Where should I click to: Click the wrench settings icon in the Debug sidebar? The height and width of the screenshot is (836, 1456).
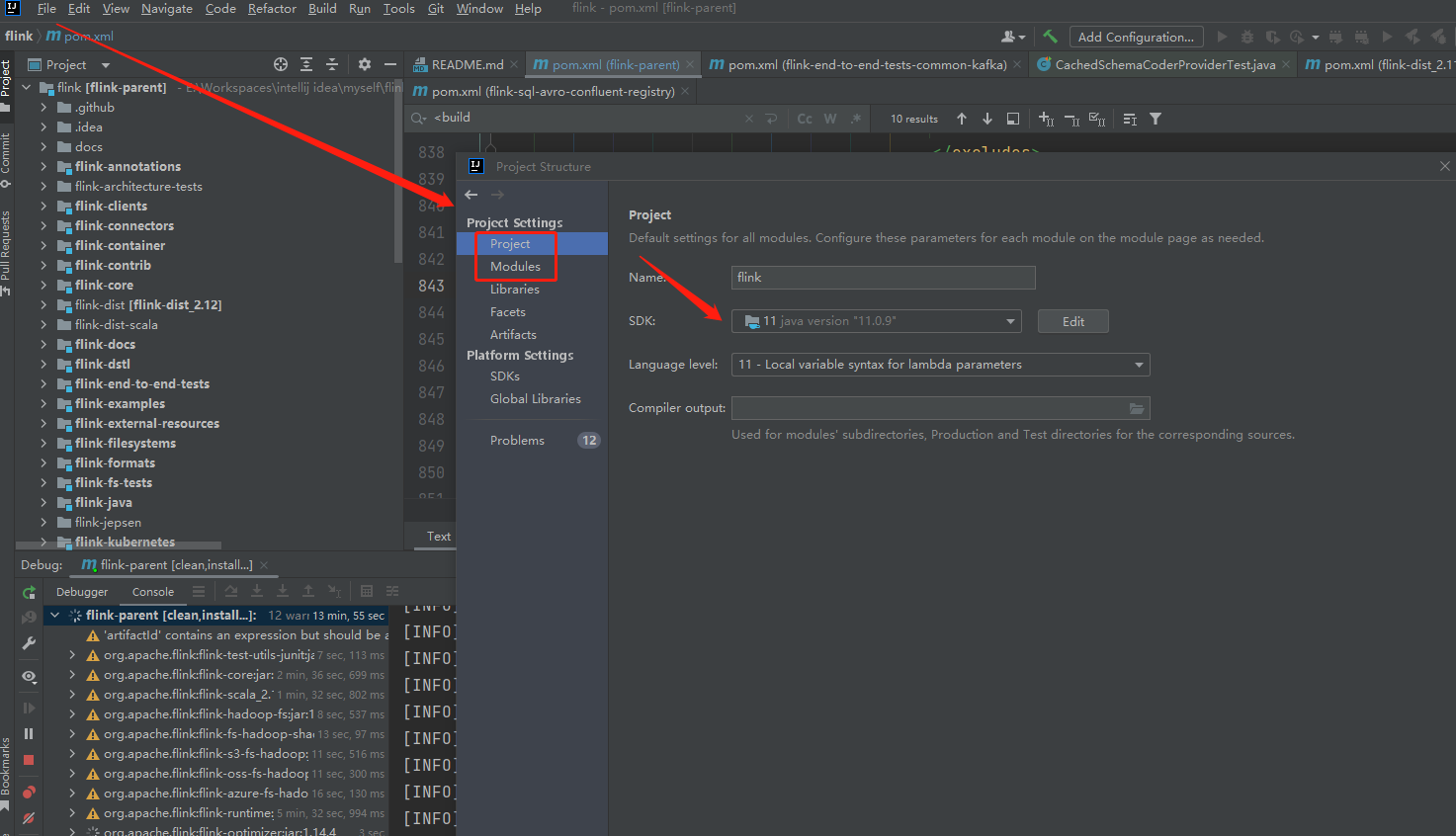coord(29,642)
